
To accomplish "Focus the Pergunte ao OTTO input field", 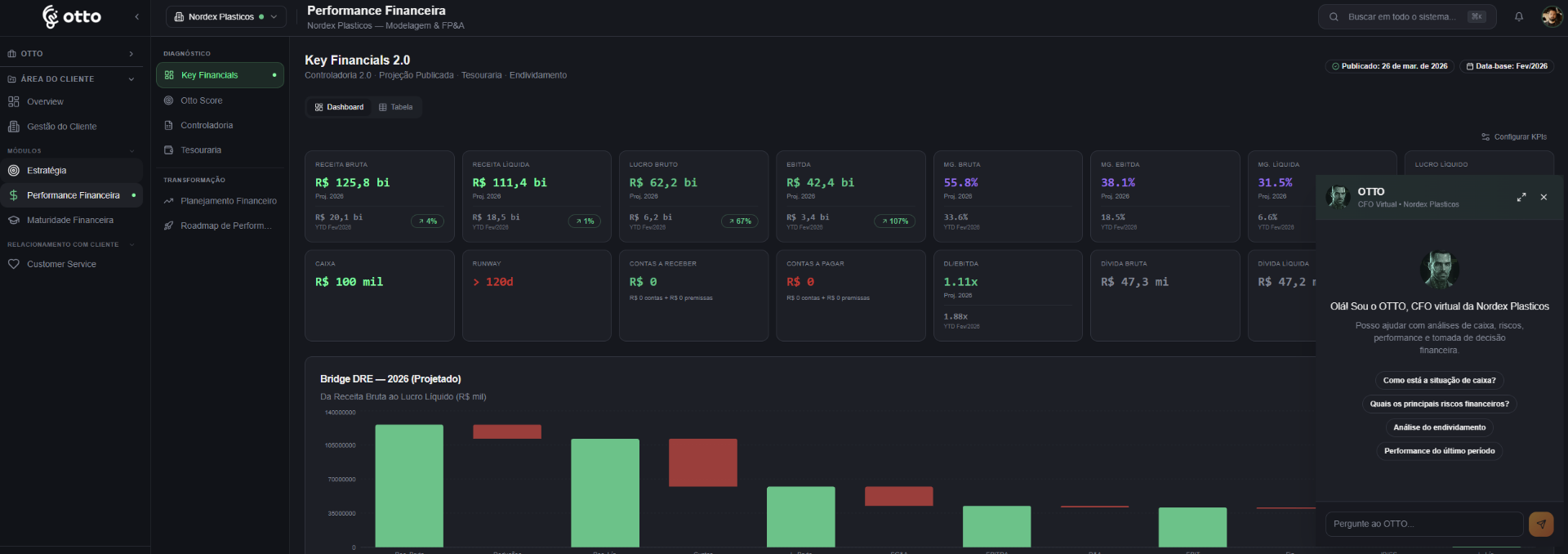I will coord(1424,525).
